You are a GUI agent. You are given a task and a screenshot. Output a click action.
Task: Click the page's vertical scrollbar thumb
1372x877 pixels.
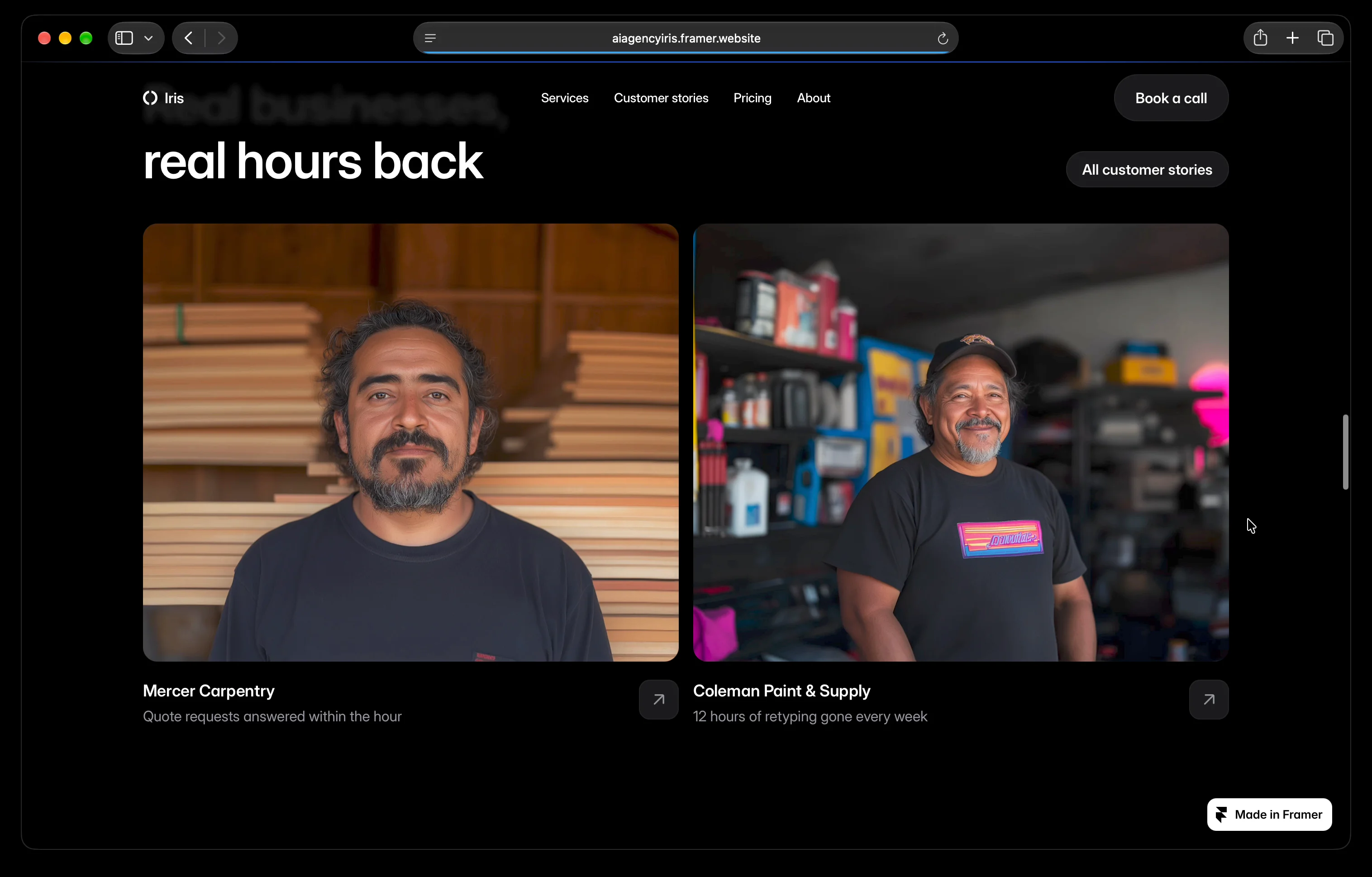click(1345, 452)
